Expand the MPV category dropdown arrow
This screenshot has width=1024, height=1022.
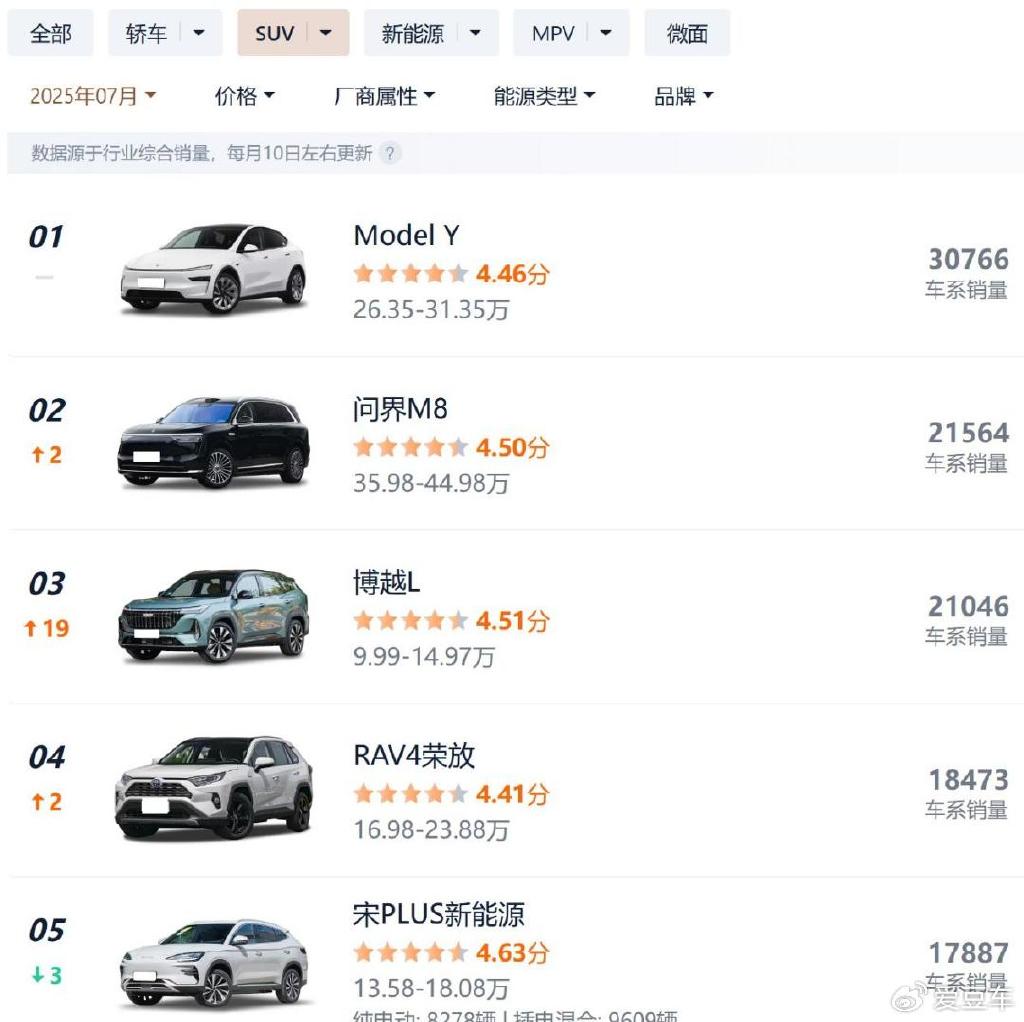click(x=605, y=33)
